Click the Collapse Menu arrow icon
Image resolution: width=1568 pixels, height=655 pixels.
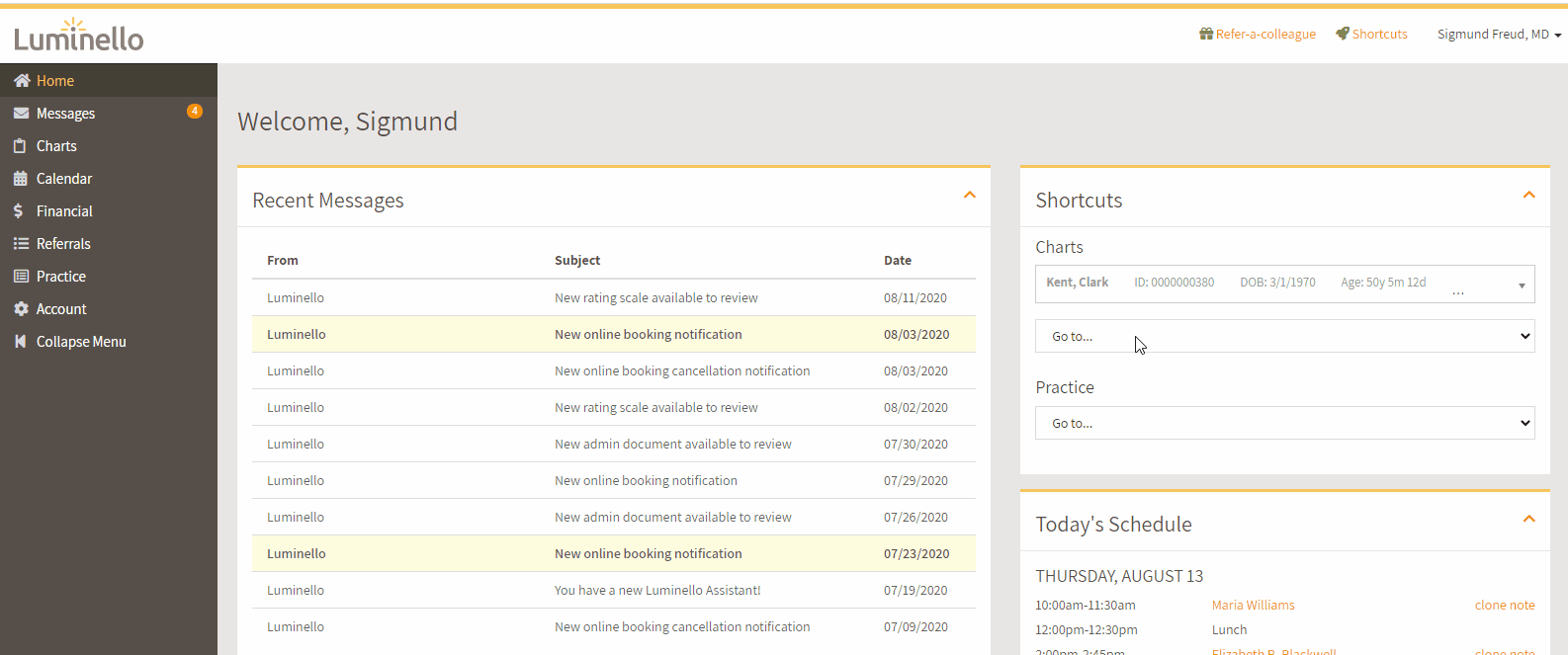coord(20,342)
